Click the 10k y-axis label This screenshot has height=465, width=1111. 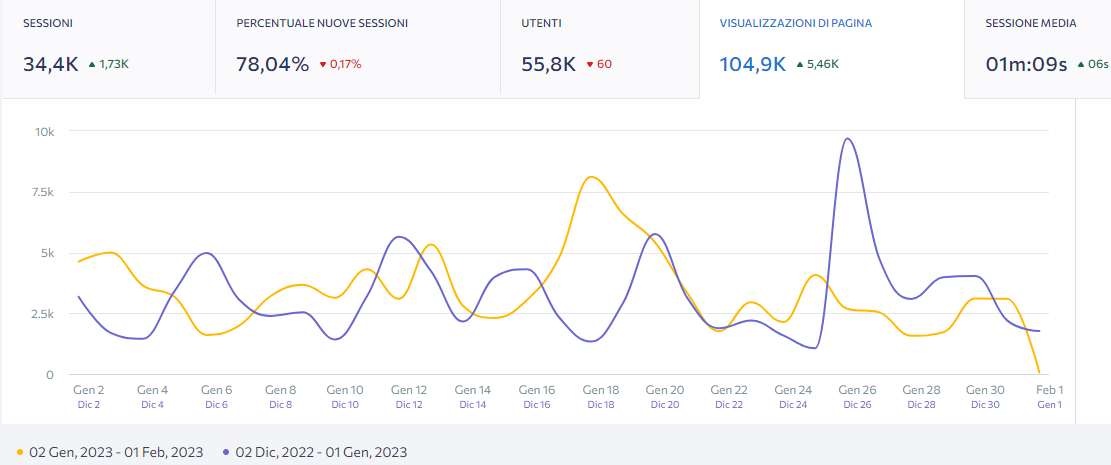(x=44, y=131)
